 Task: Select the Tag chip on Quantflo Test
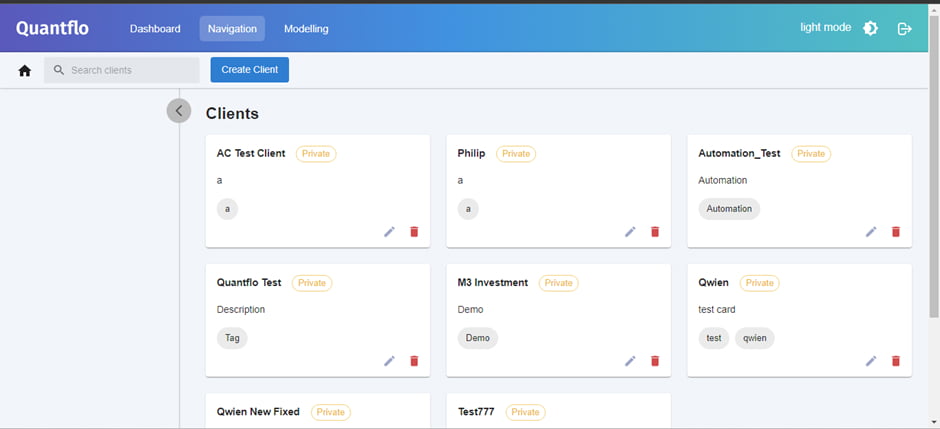pyautogui.click(x=232, y=338)
